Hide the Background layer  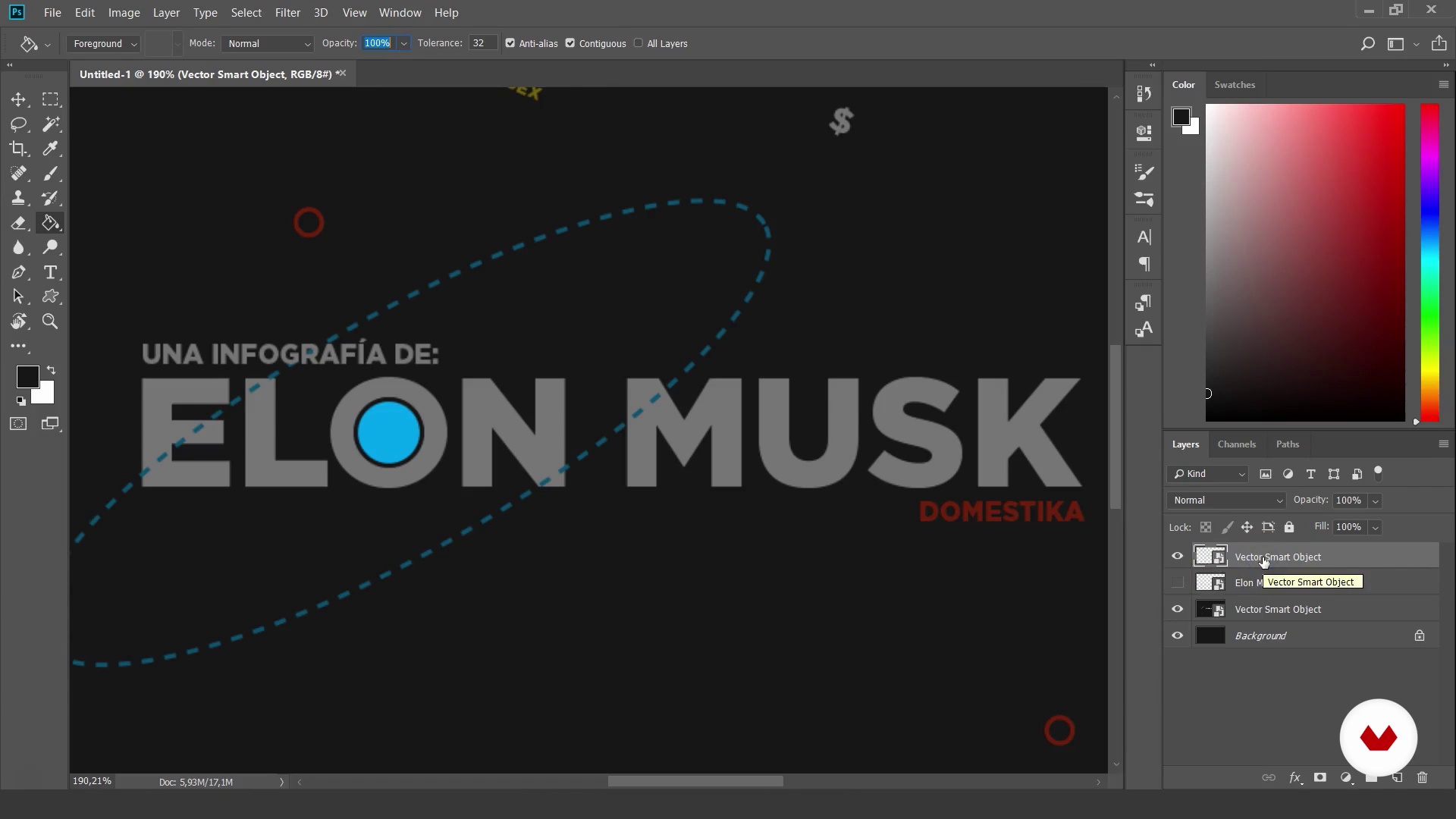pyautogui.click(x=1177, y=635)
